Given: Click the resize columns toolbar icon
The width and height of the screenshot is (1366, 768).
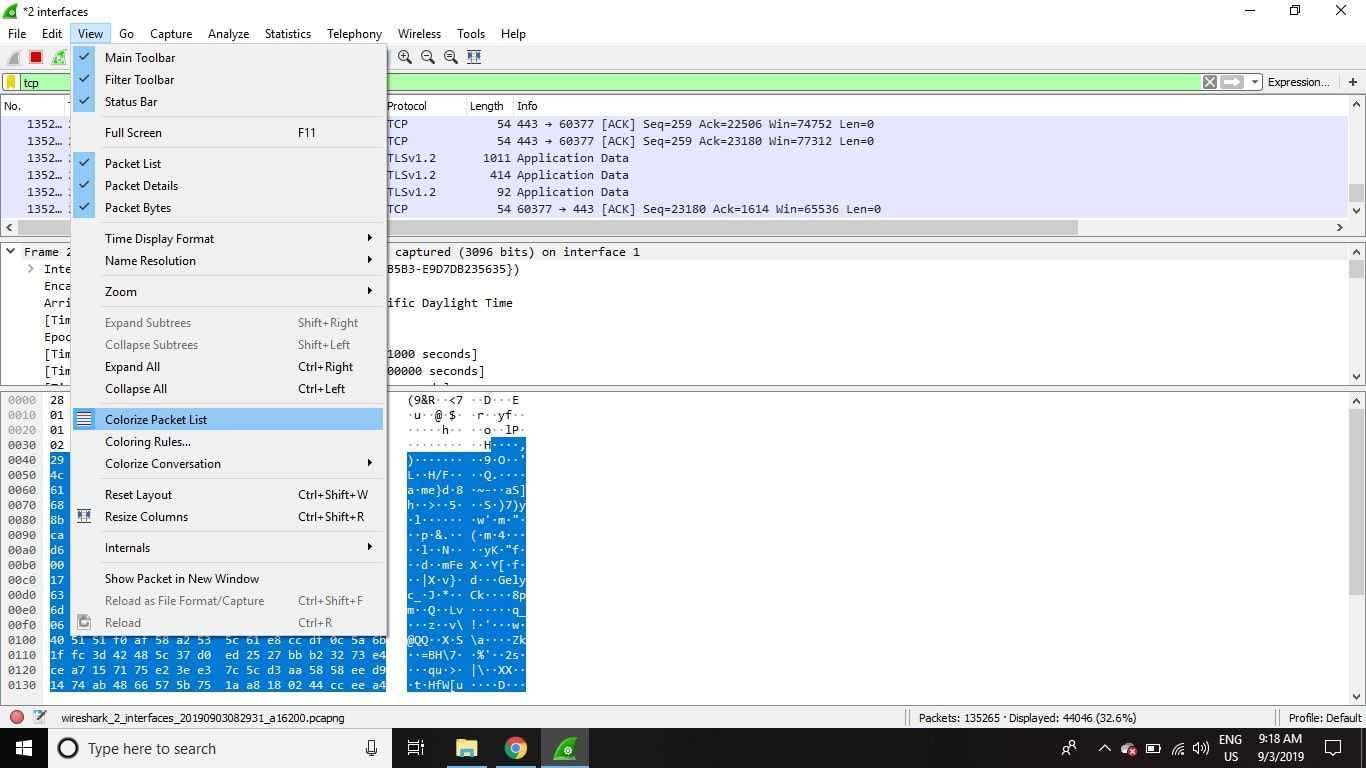Looking at the screenshot, I should 474,57.
